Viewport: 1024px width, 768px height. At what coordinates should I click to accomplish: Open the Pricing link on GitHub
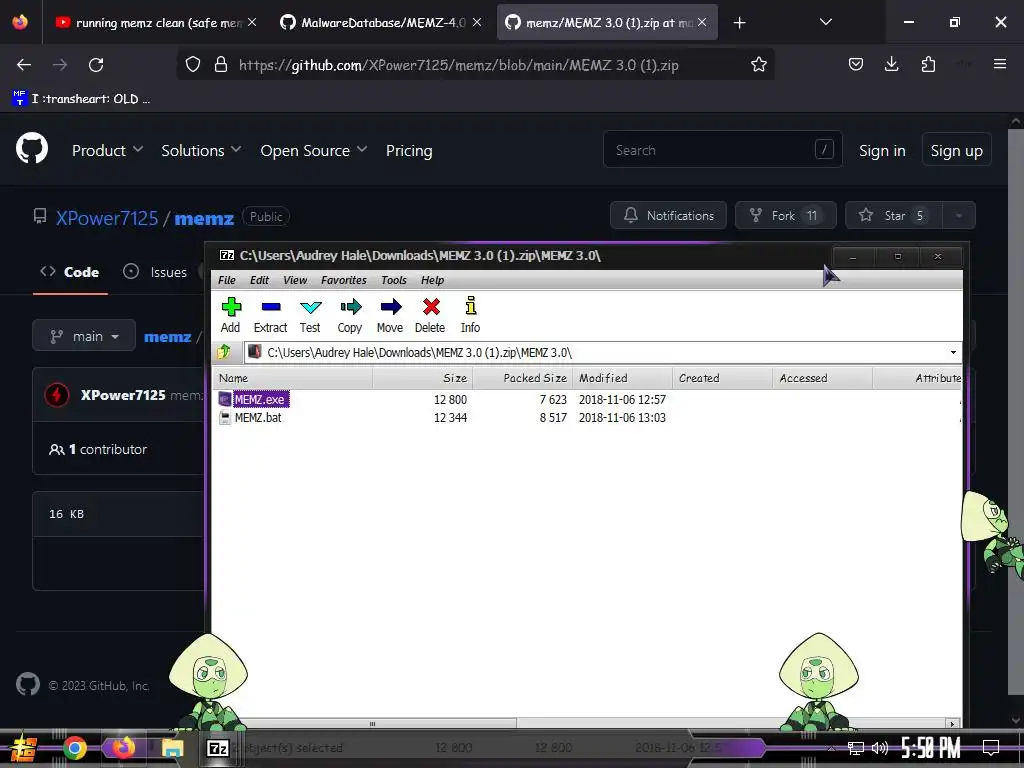[409, 151]
